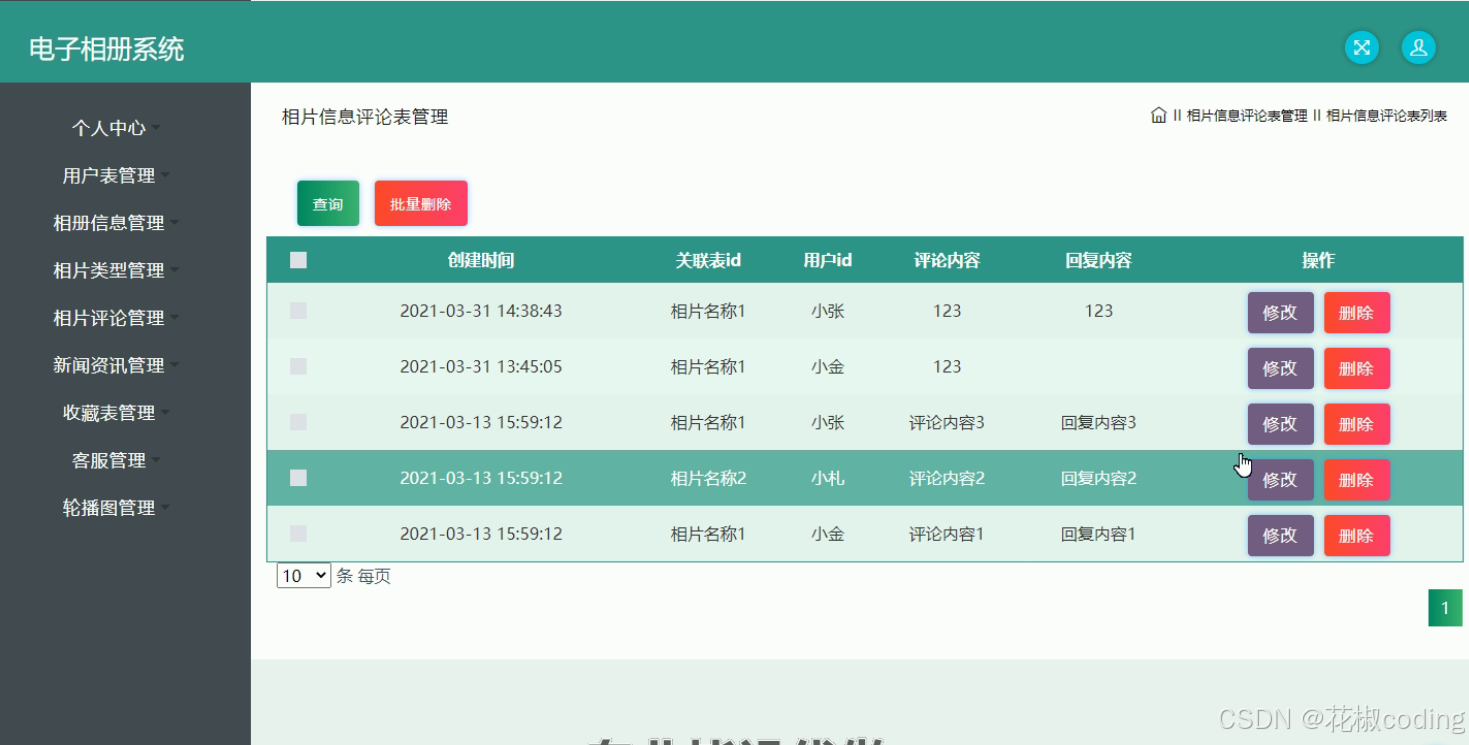Click the 回复内容 column header
The image size is (1469, 745).
tap(1099, 260)
